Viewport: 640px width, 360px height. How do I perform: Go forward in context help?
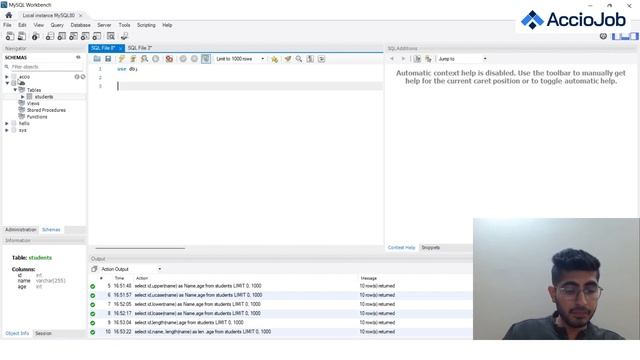pyautogui.click(x=403, y=59)
